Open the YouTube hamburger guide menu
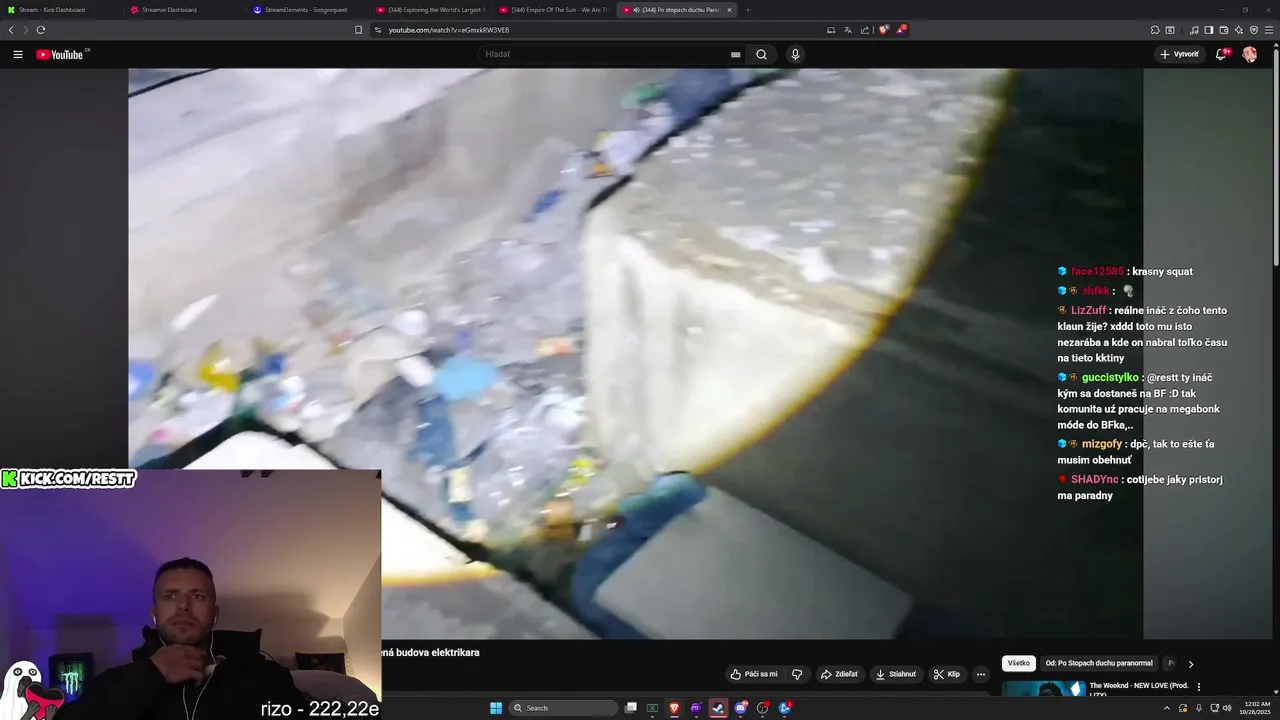This screenshot has height=720, width=1280. pyautogui.click(x=18, y=54)
